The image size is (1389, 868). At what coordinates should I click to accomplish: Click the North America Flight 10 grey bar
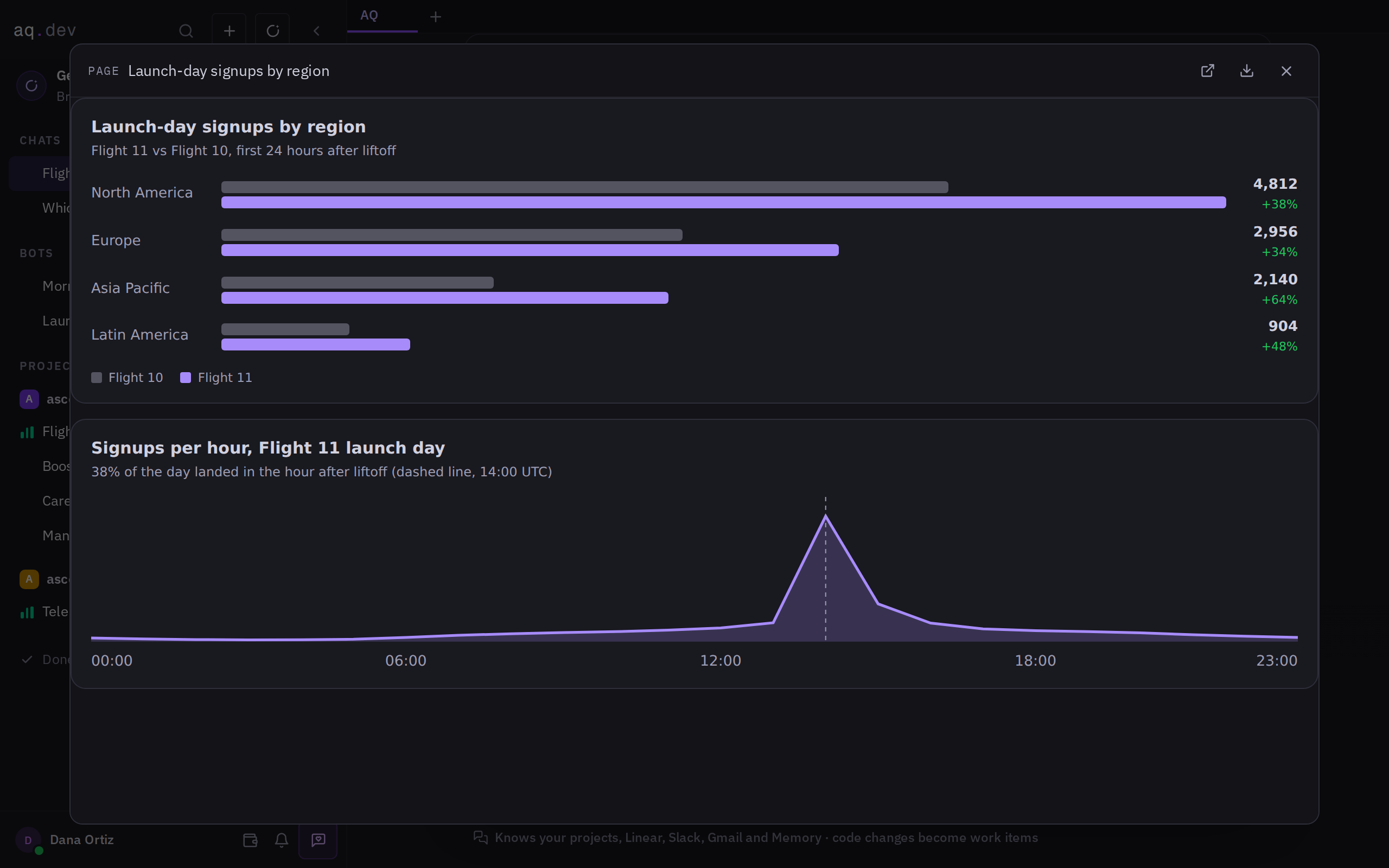585,187
